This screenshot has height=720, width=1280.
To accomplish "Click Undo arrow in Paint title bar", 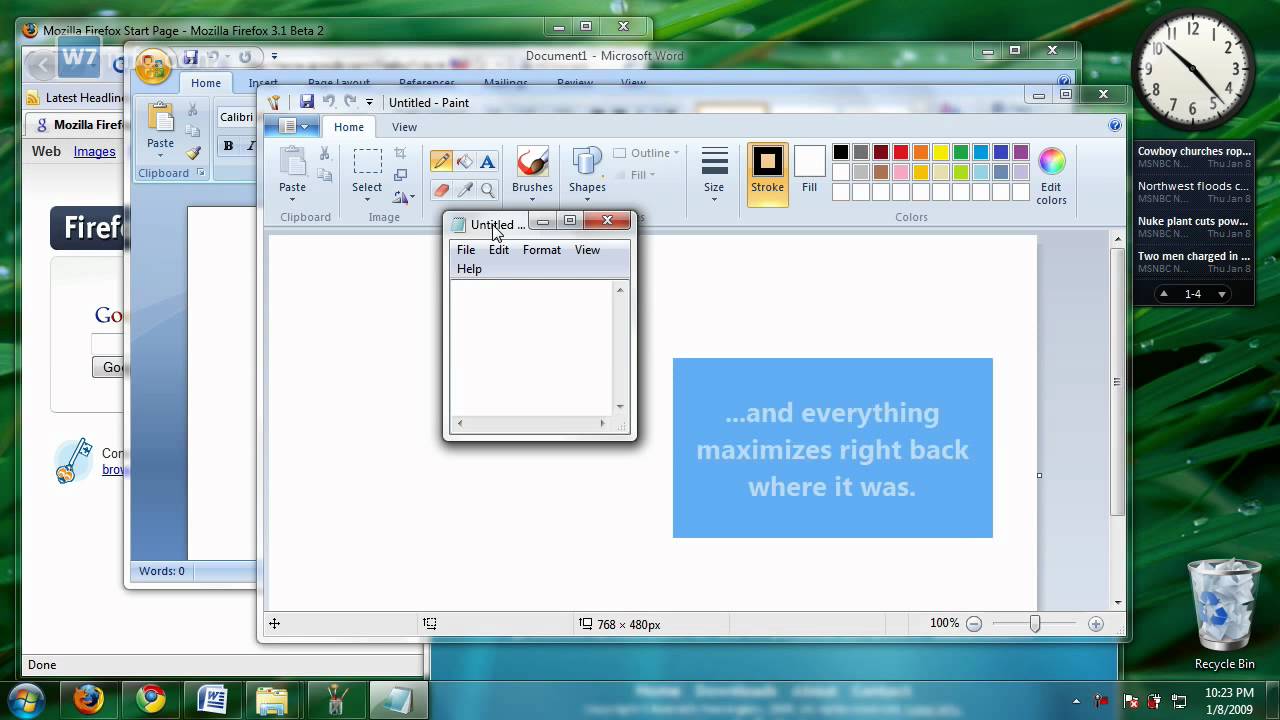I will pyautogui.click(x=329, y=102).
